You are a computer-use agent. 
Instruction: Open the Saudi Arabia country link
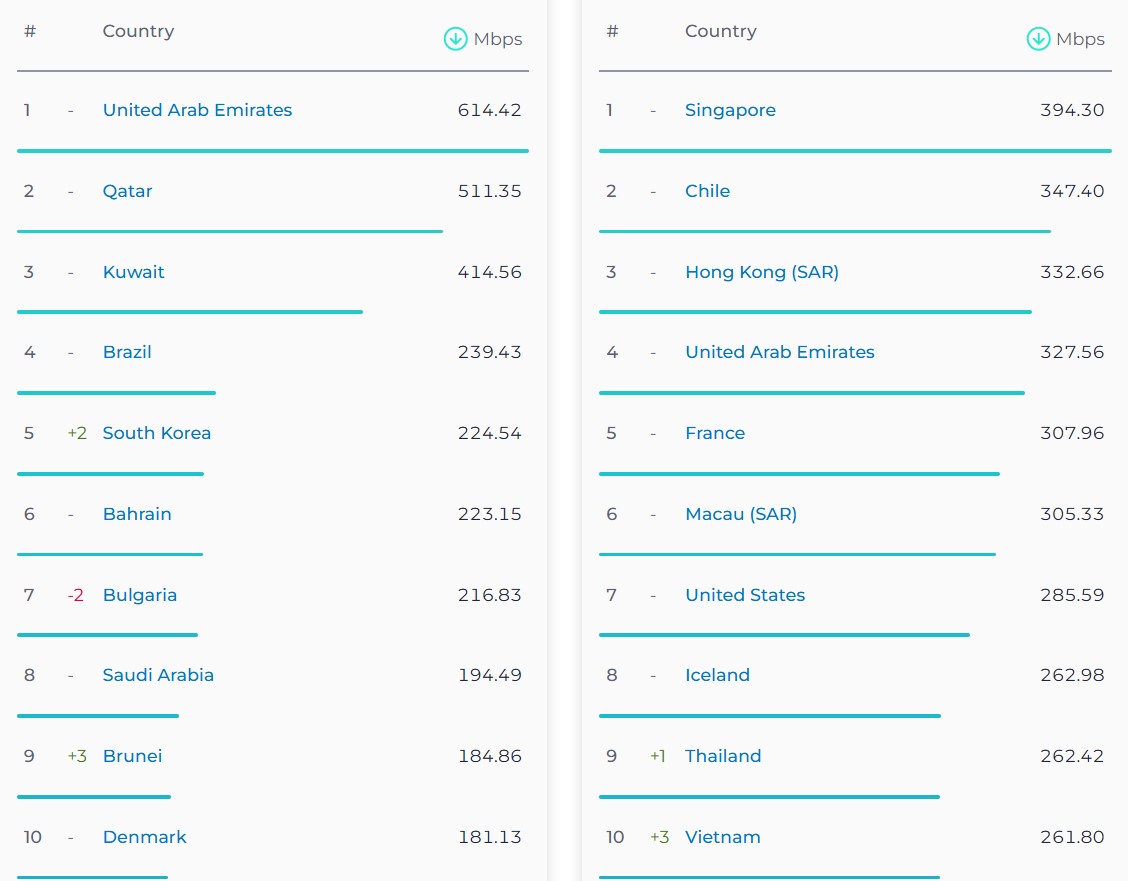click(158, 675)
